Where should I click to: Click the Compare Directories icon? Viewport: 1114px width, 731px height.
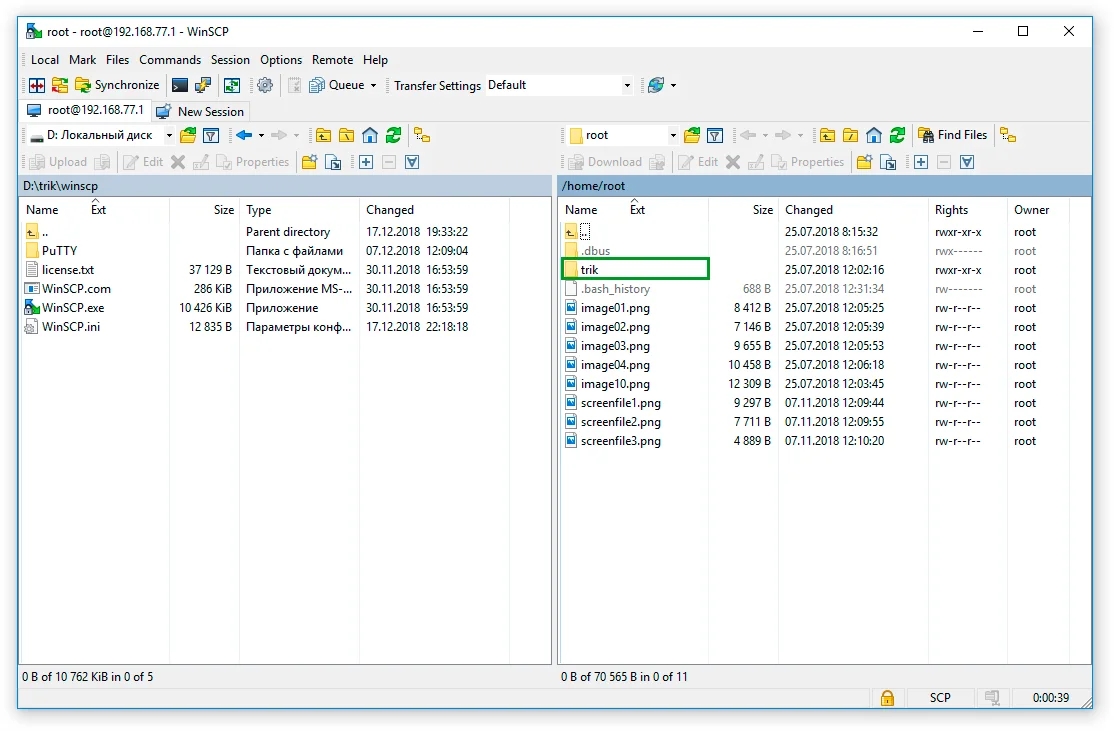[x=37, y=85]
